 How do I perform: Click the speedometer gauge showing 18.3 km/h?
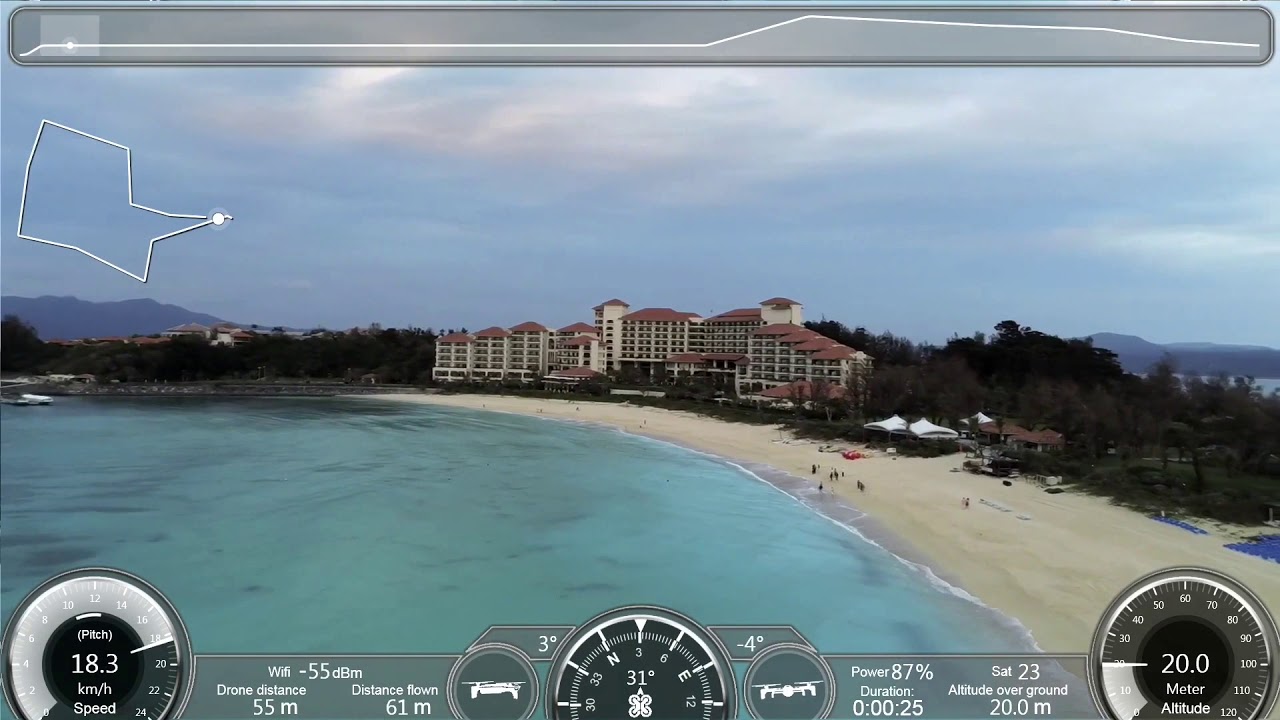pyautogui.click(x=95, y=645)
